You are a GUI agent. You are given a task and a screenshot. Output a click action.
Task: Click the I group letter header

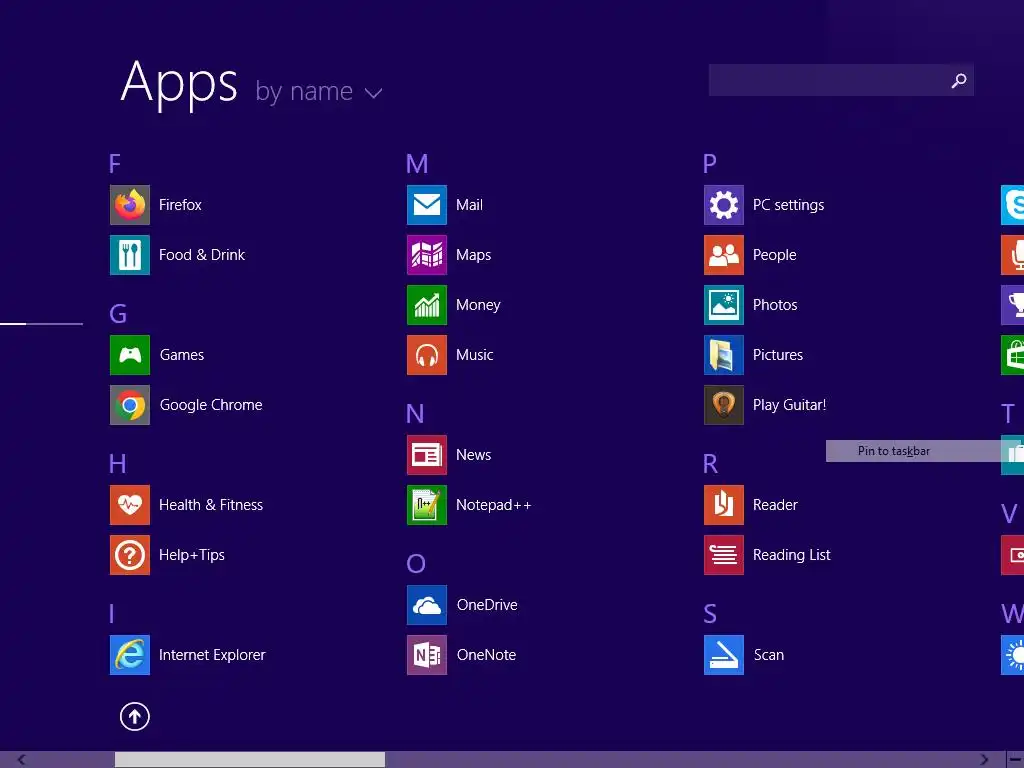pos(112,614)
